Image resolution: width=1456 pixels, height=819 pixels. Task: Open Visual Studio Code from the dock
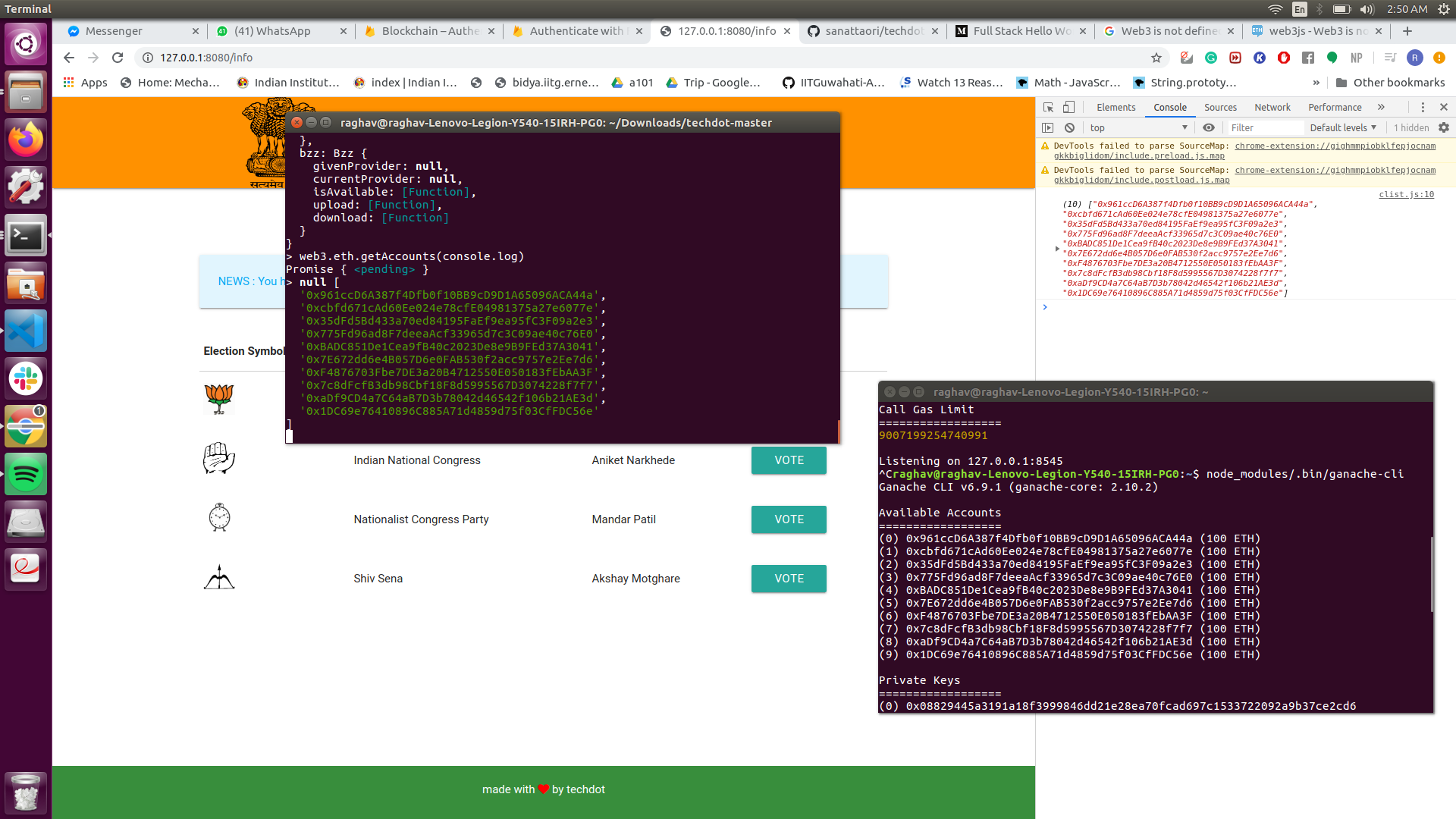pyautogui.click(x=26, y=331)
